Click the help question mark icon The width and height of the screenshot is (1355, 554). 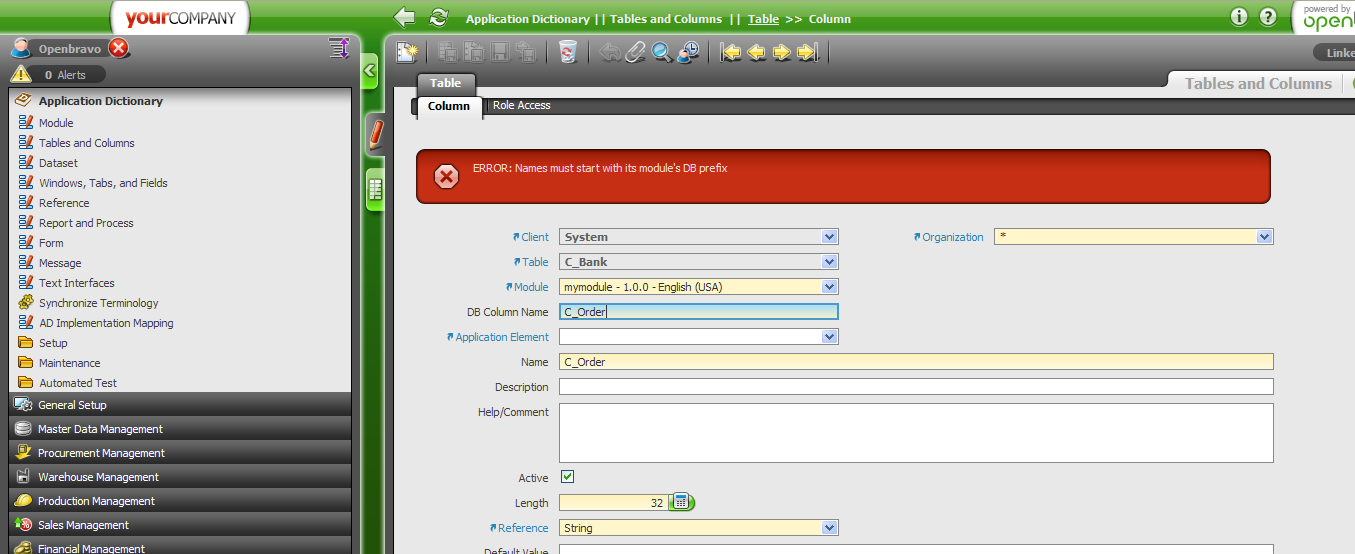point(1268,17)
